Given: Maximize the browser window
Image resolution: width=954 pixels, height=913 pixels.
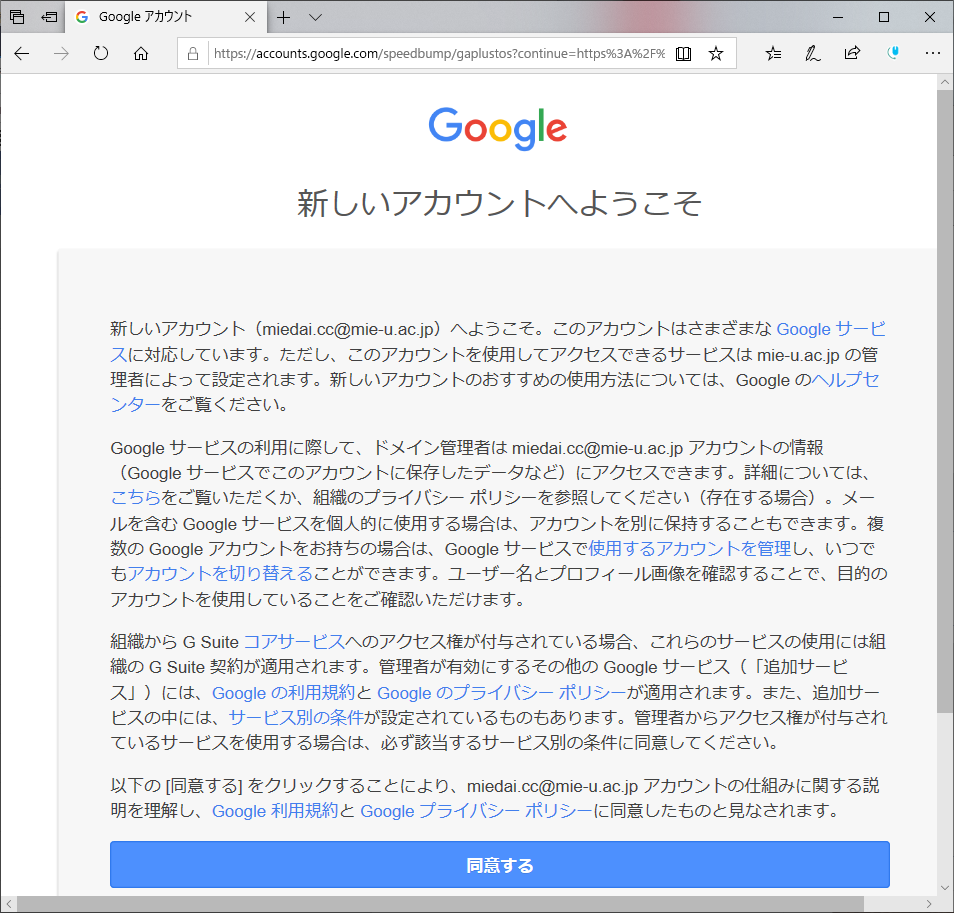Looking at the screenshot, I should coord(884,17).
